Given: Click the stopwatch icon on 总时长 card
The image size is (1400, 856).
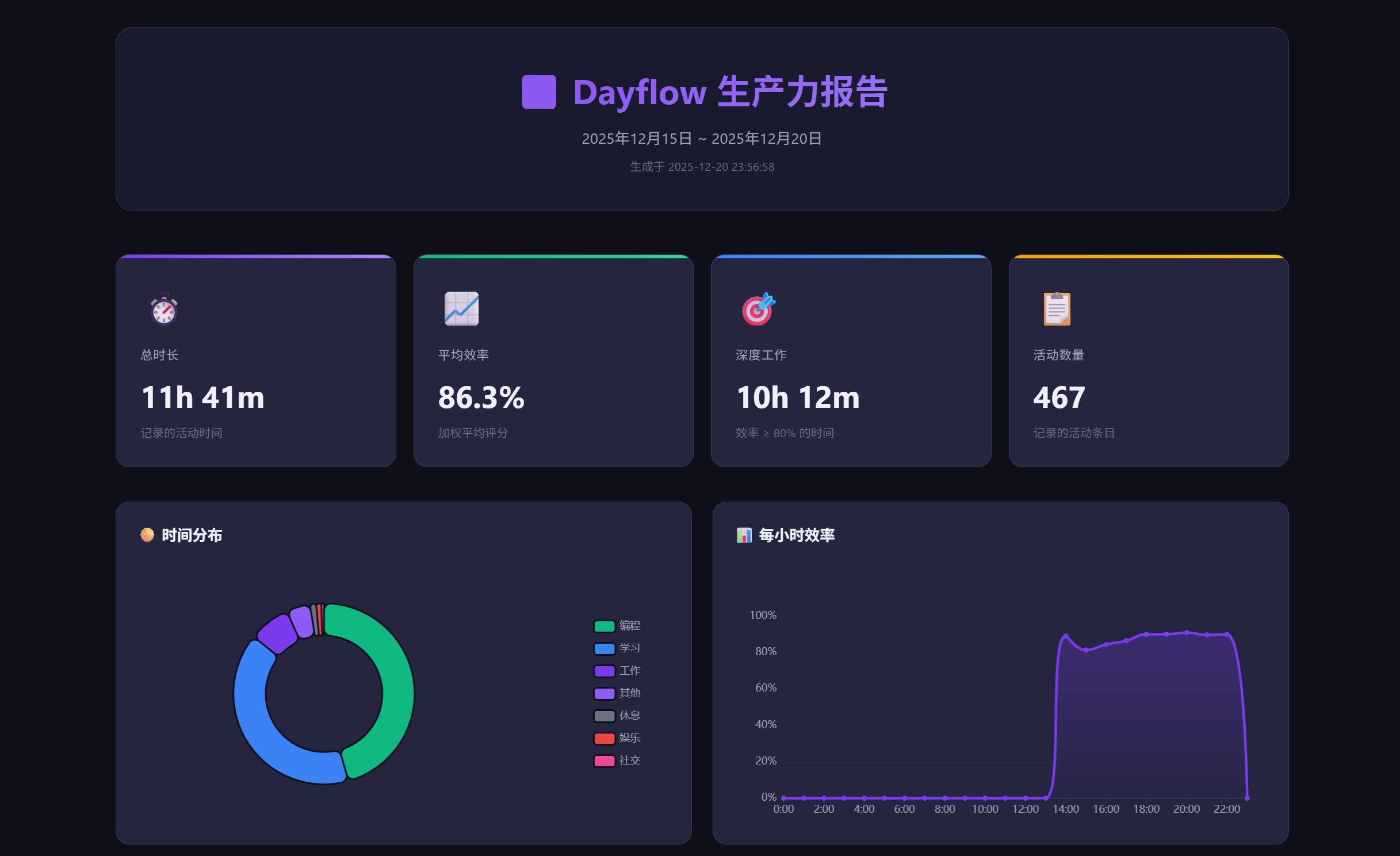Looking at the screenshot, I should (164, 309).
